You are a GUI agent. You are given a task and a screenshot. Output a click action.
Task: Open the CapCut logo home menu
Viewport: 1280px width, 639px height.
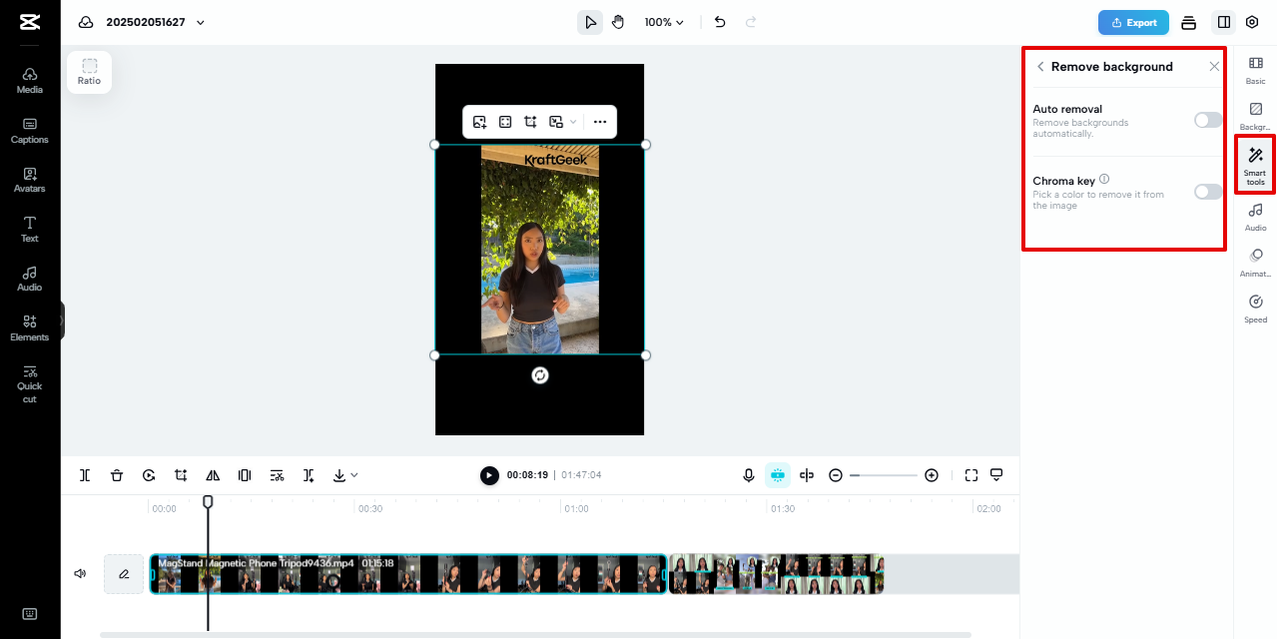pyautogui.click(x=29, y=22)
